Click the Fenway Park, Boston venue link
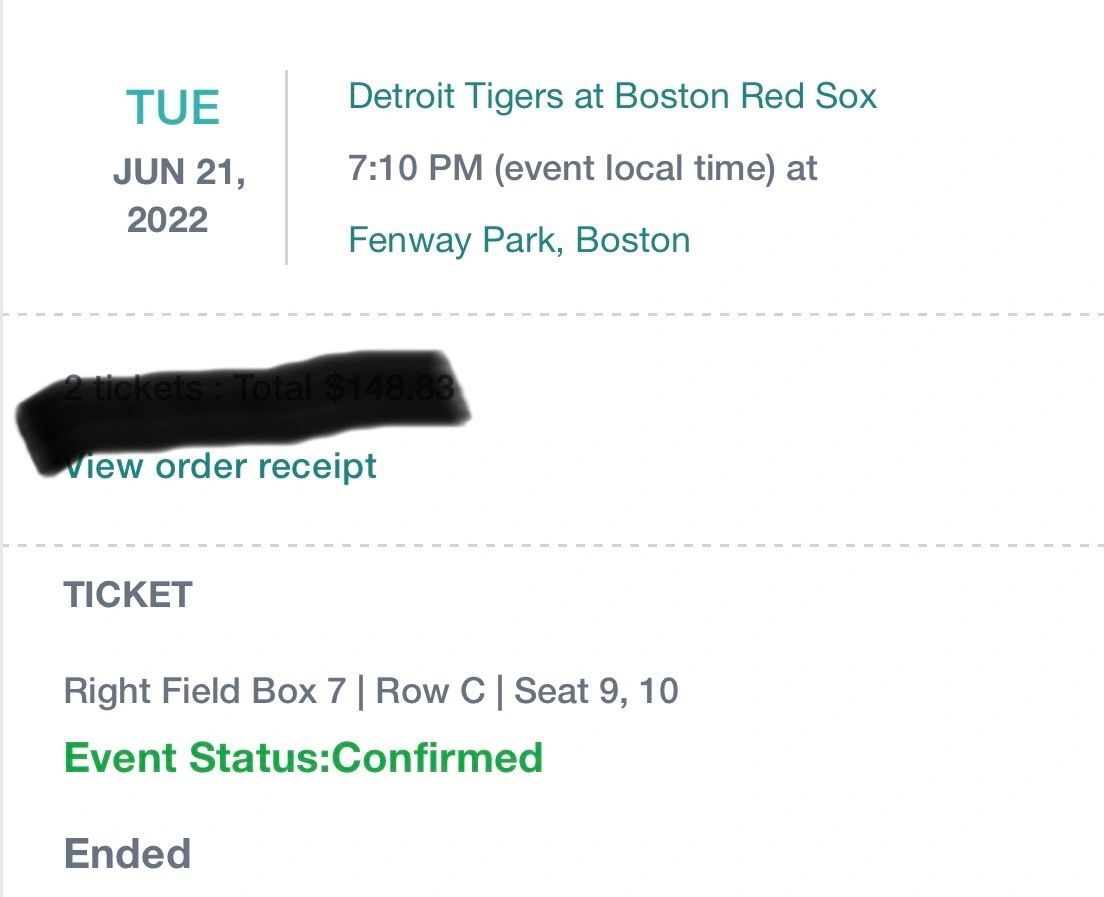The height and width of the screenshot is (897, 1104). point(518,241)
